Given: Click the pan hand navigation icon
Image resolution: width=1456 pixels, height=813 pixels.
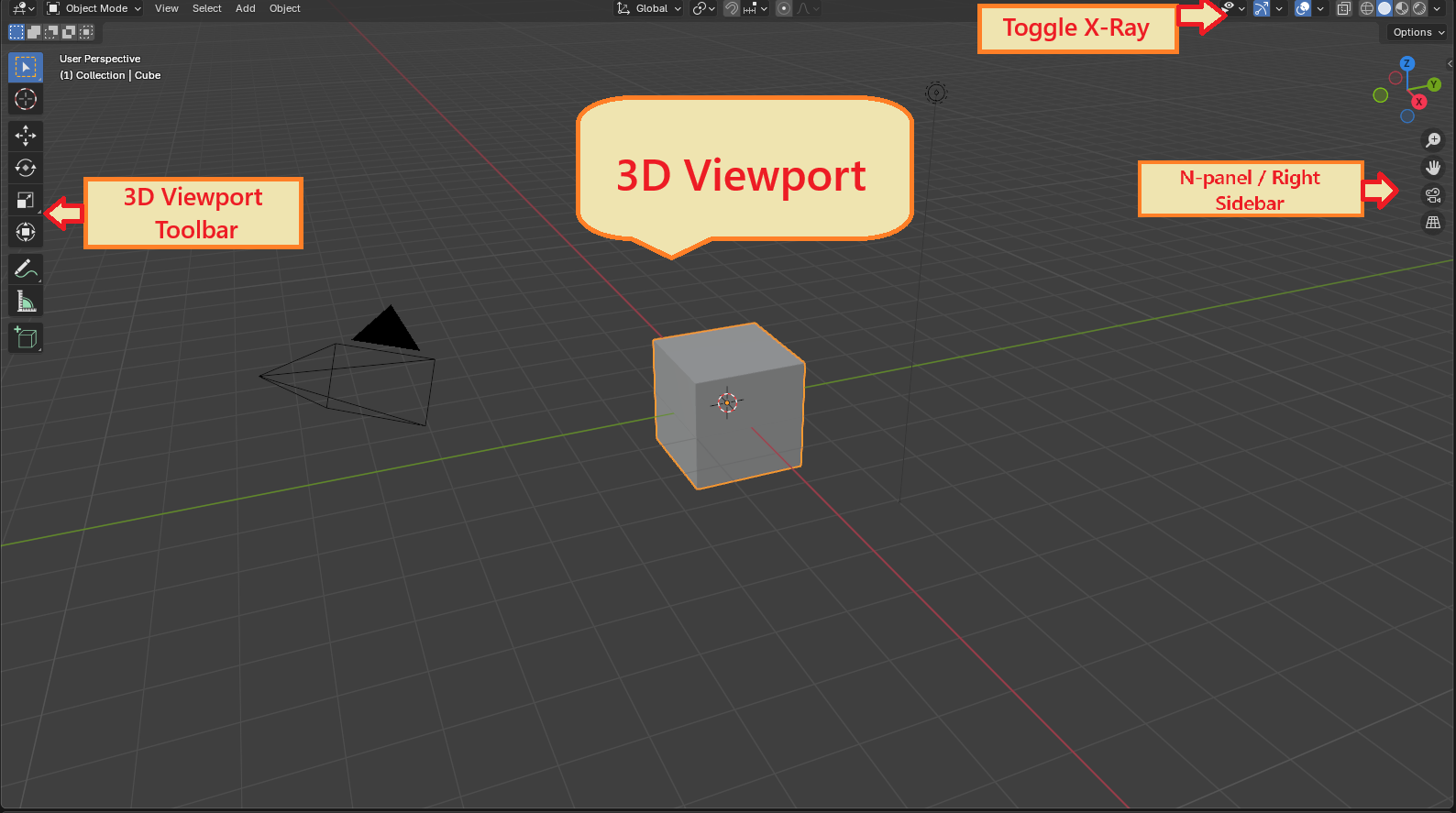Looking at the screenshot, I should point(1433,168).
